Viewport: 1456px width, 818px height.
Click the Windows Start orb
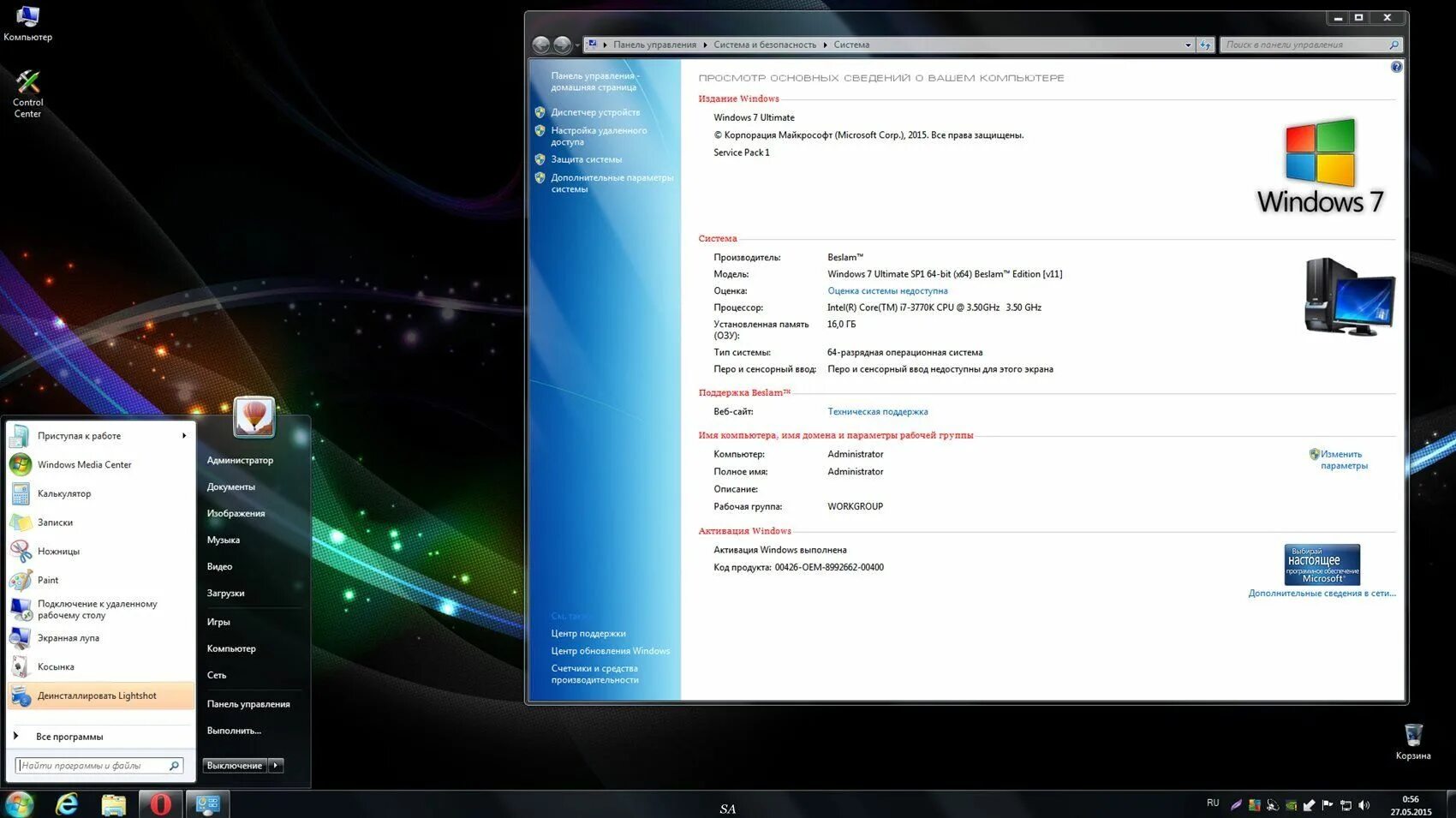pos(19,804)
